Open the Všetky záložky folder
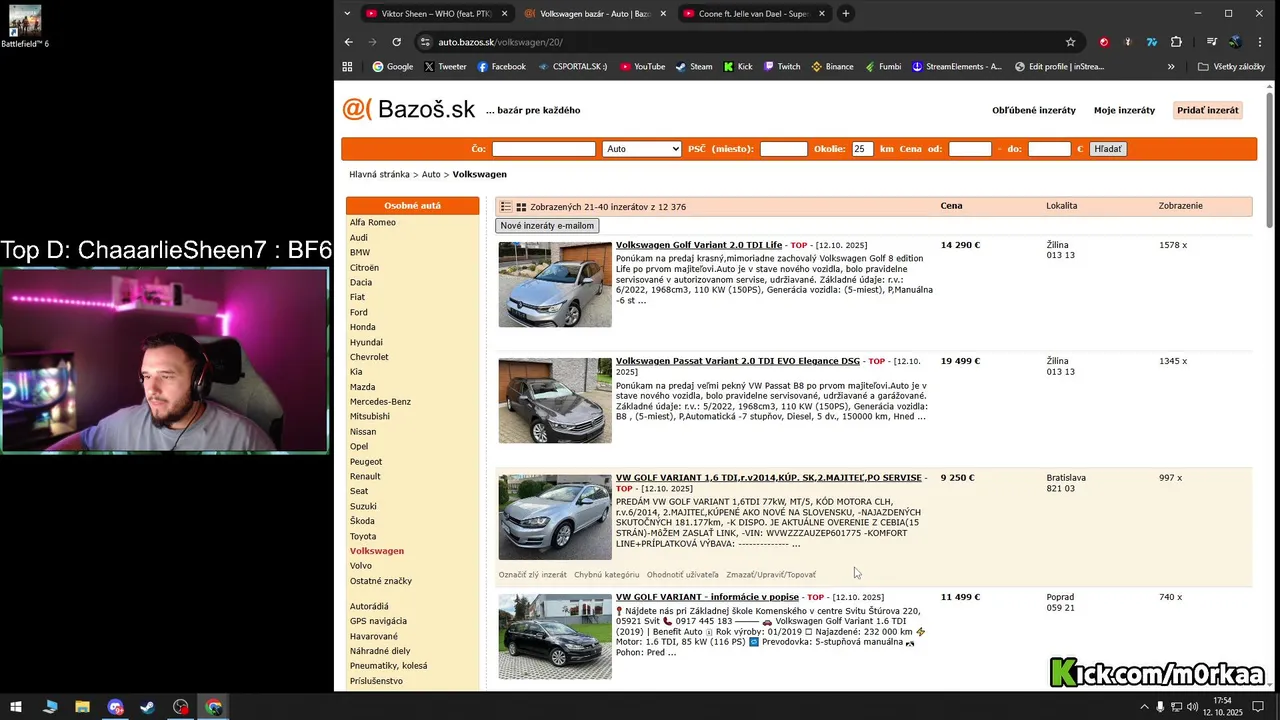Viewport: 1280px width, 720px height. 1231,67
